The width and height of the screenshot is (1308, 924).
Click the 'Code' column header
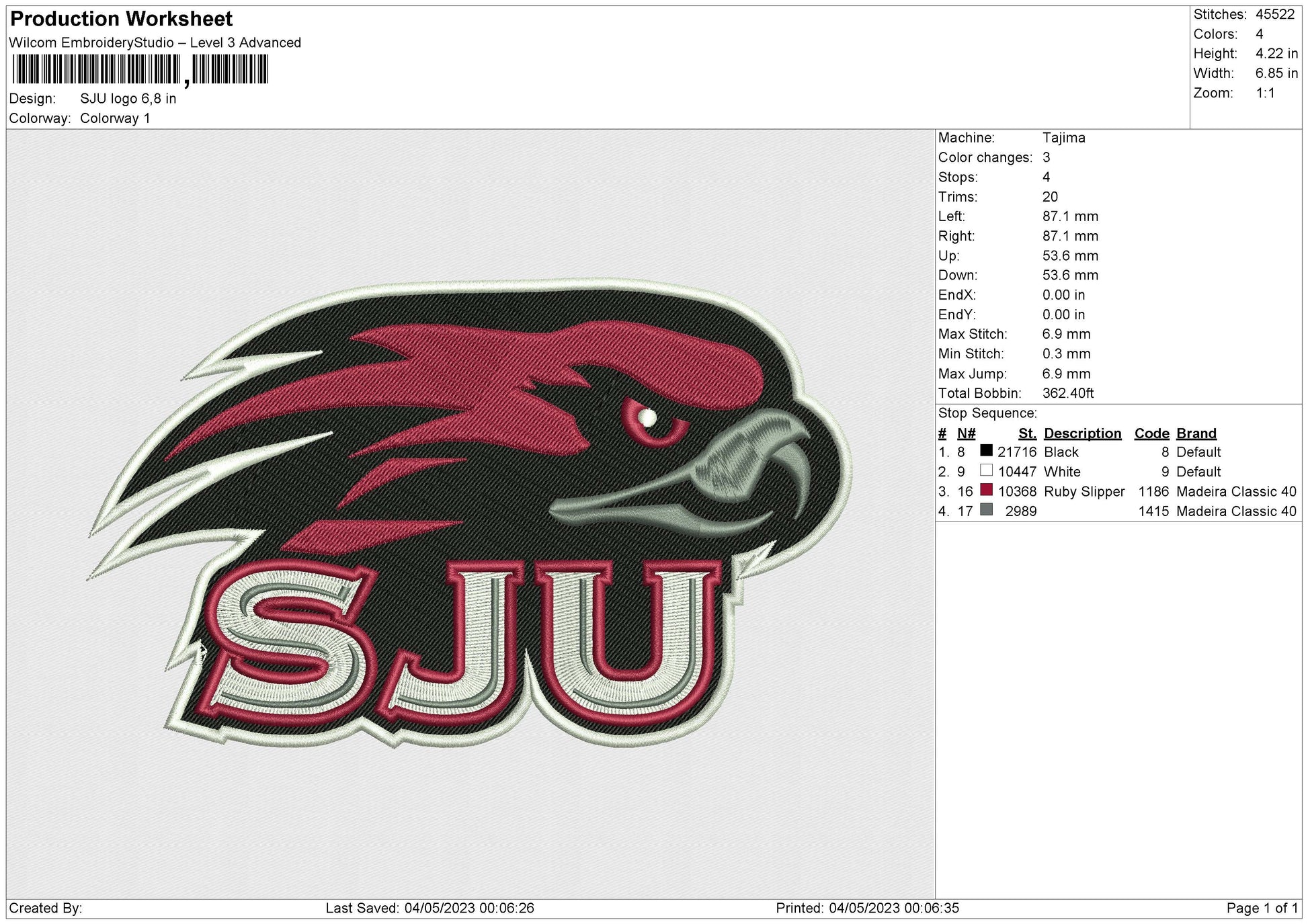1151,434
